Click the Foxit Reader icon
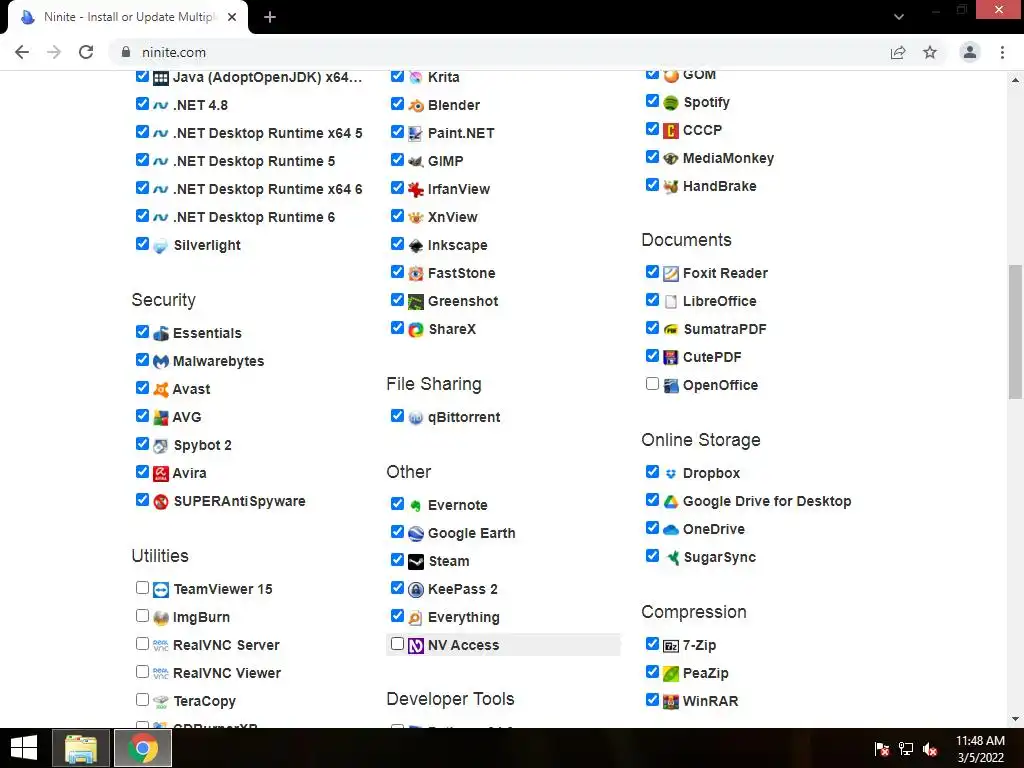1024x768 pixels. coord(671,274)
